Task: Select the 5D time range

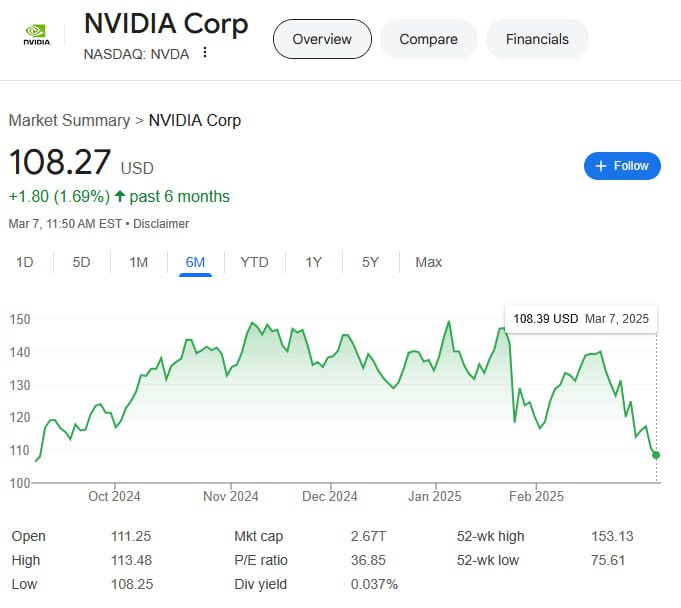Action: click(x=81, y=262)
